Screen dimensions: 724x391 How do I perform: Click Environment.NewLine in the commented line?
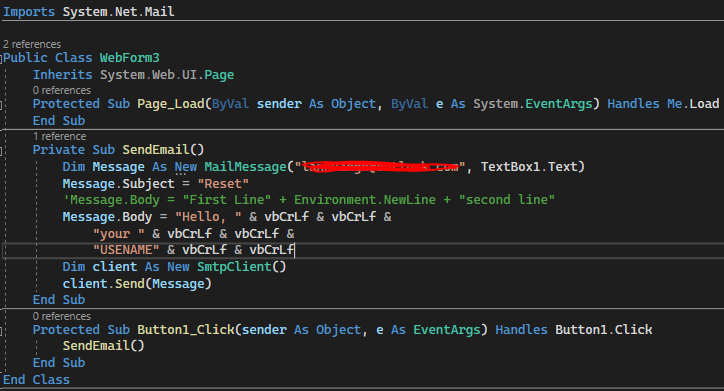(365, 200)
